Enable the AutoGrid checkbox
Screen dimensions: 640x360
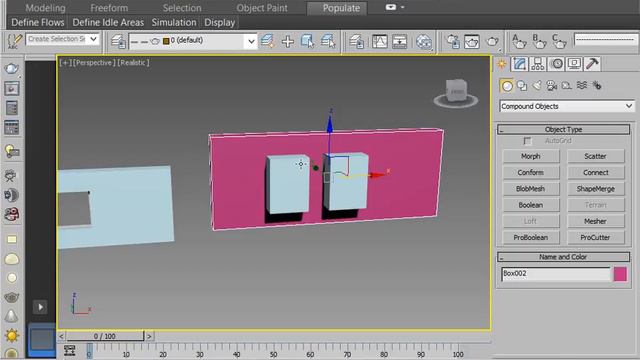[x=527, y=141]
